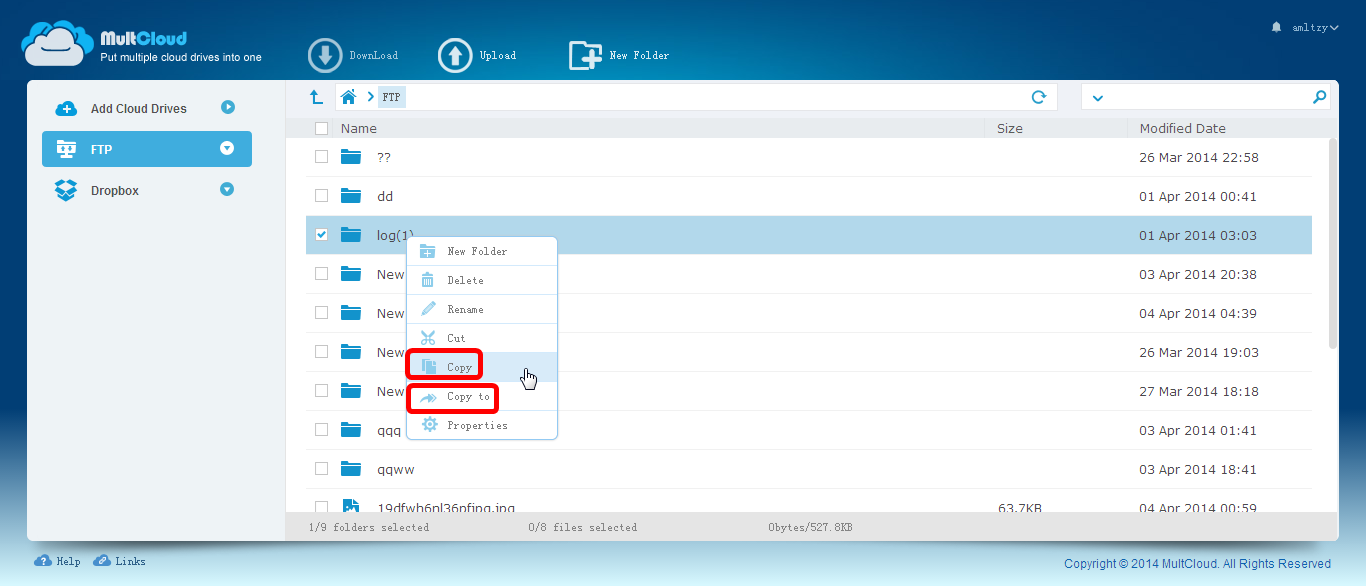Click the Cut scissors icon in context menu
Screen dimensions: 1366x586
pos(428,338)
